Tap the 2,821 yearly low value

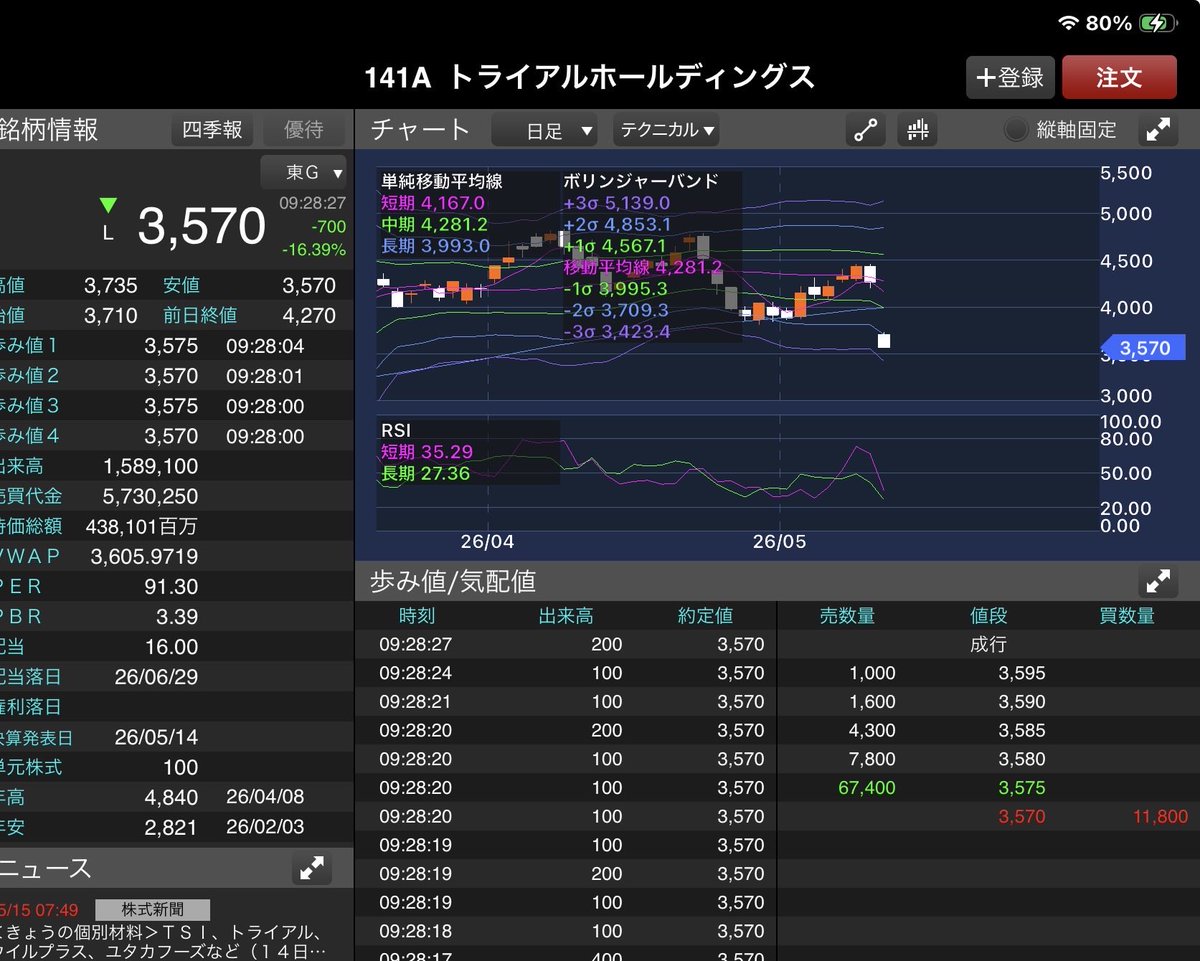tap(171, 828)
